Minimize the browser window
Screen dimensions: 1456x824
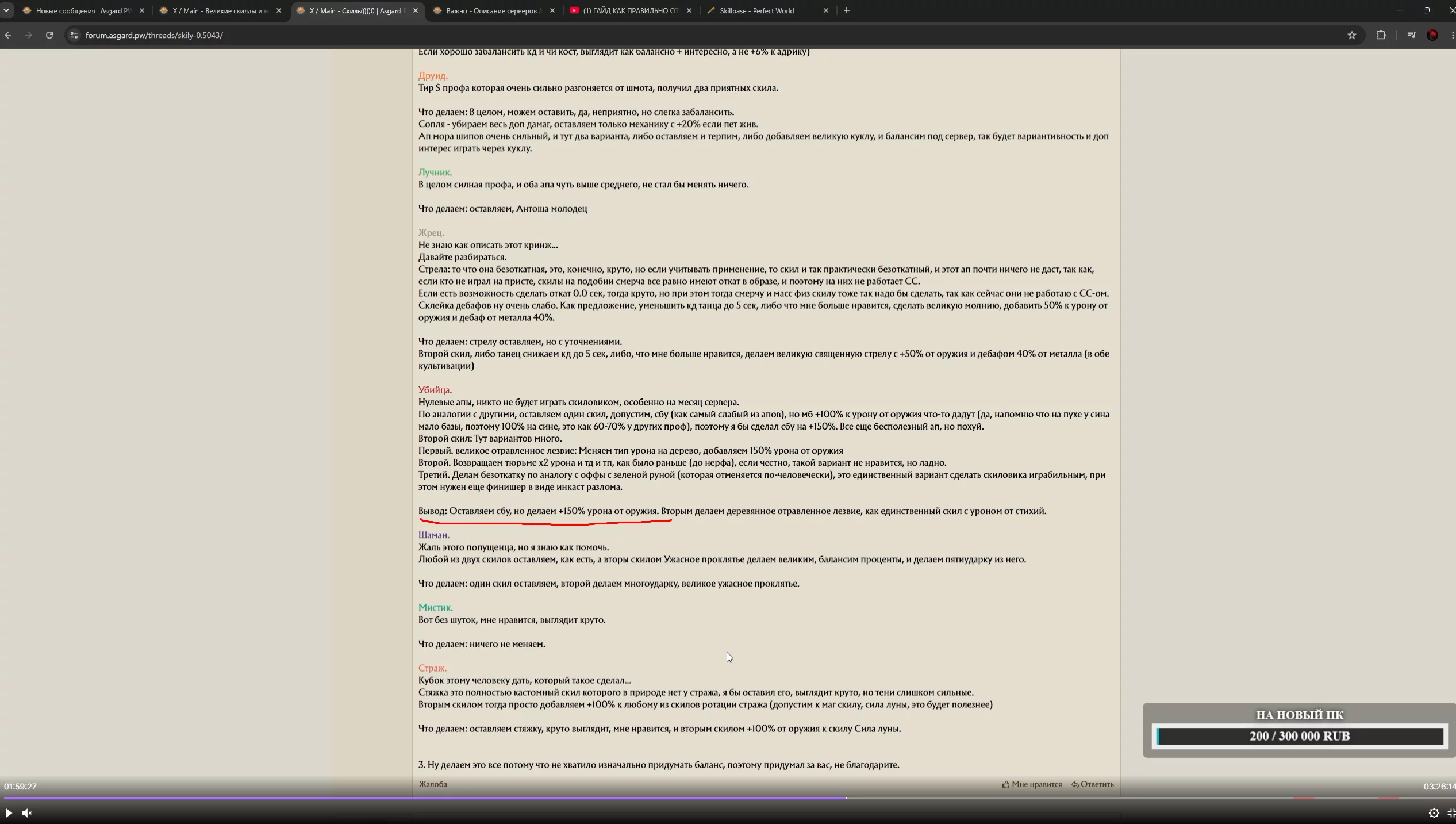coord(1400,10)
